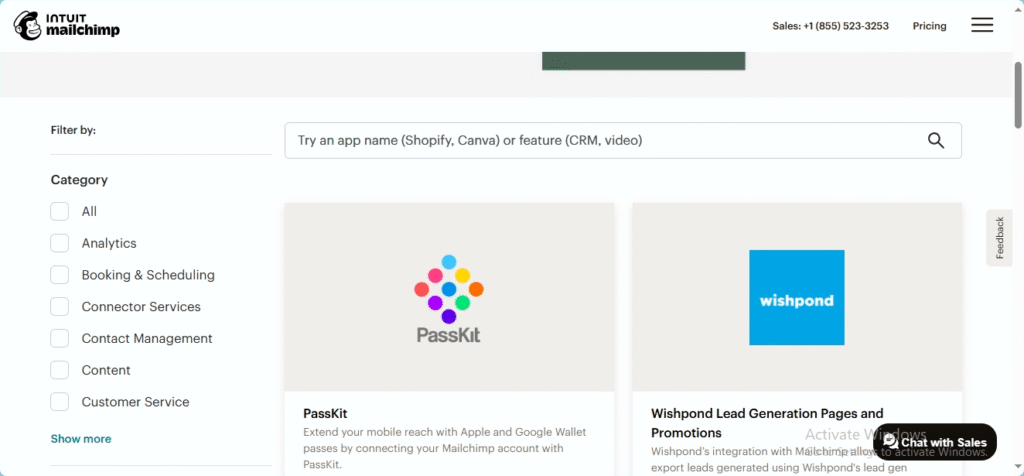
Task: Check the Content category checkbox
Action: [x=59, y=370]
